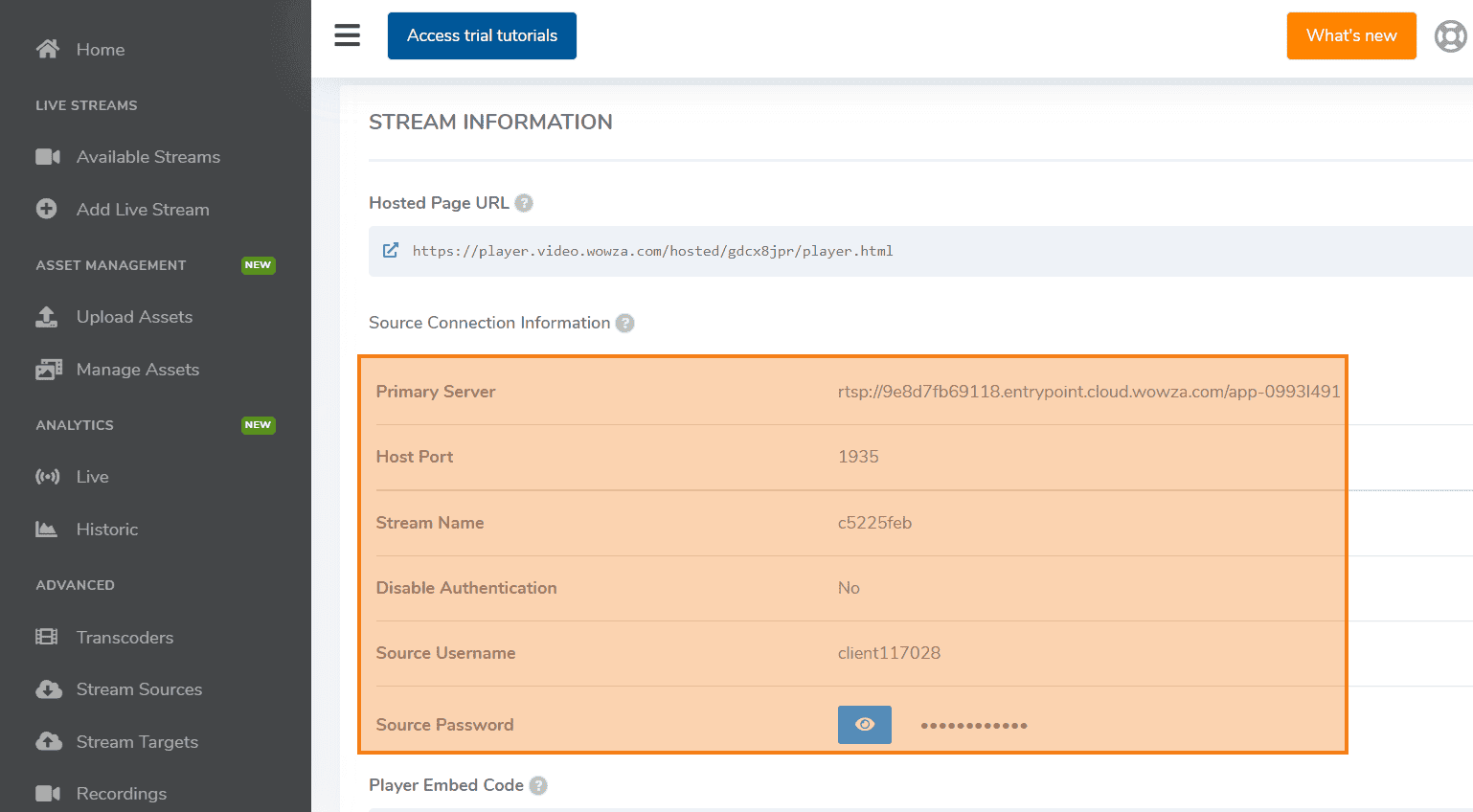Click the Transcoders film icon

[47, 637]
